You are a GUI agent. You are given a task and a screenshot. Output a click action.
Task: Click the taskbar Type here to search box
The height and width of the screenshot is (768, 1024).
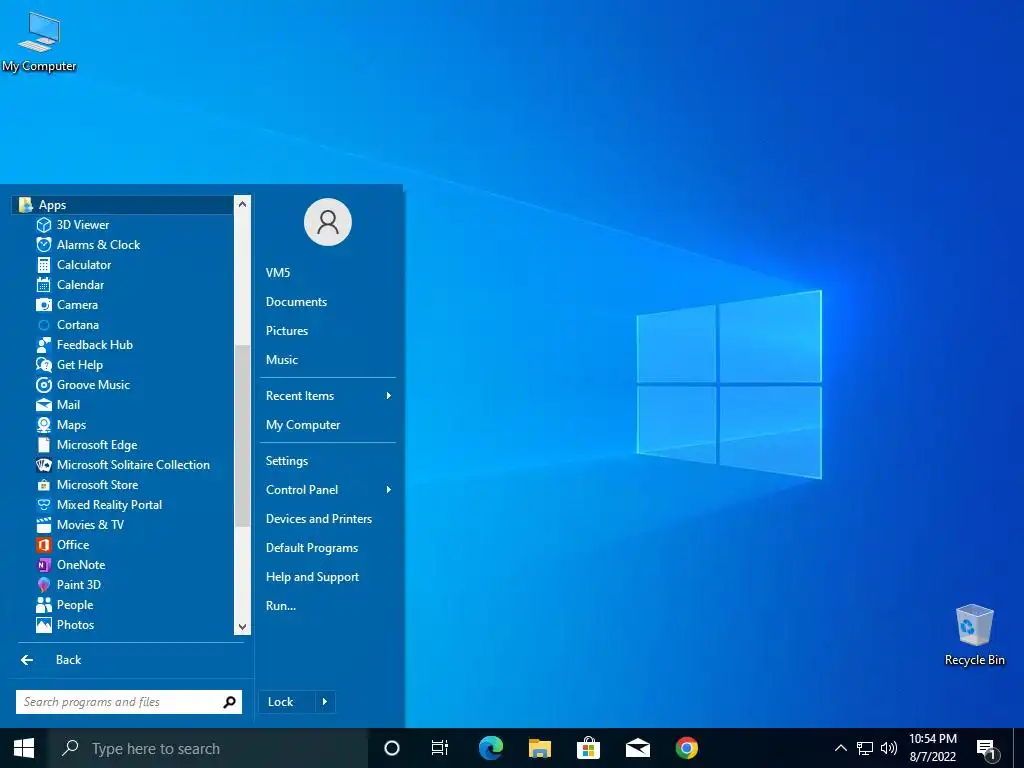208,748
